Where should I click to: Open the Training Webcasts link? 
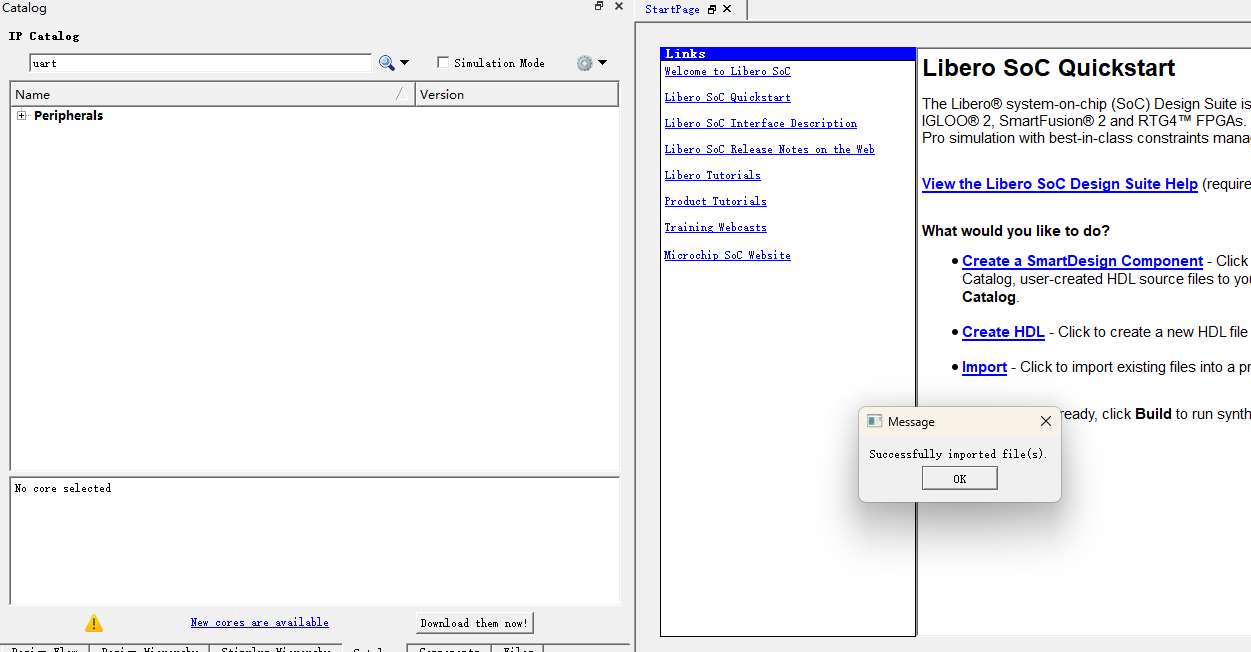coord(715,227)
